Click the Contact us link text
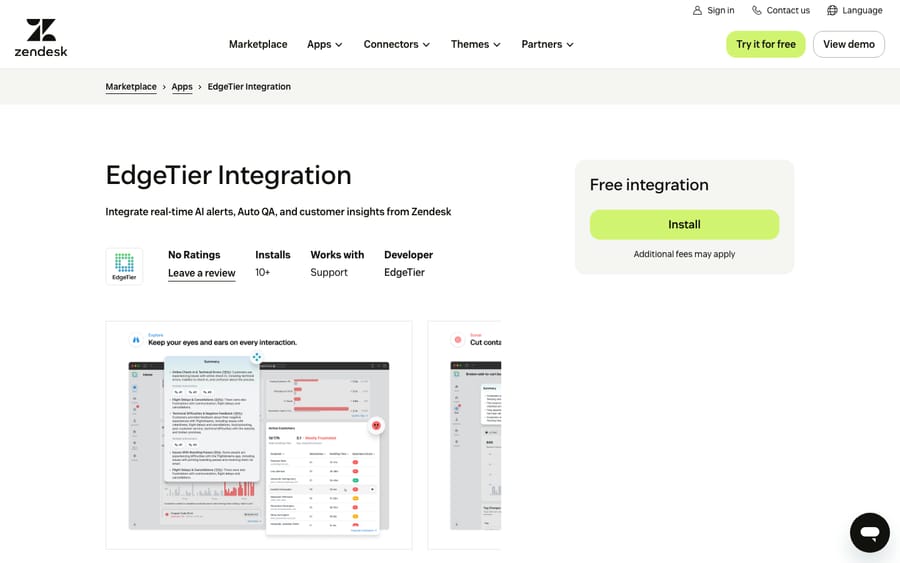The width and height of the screenshot is (900, 563). [x=788, y=10]
